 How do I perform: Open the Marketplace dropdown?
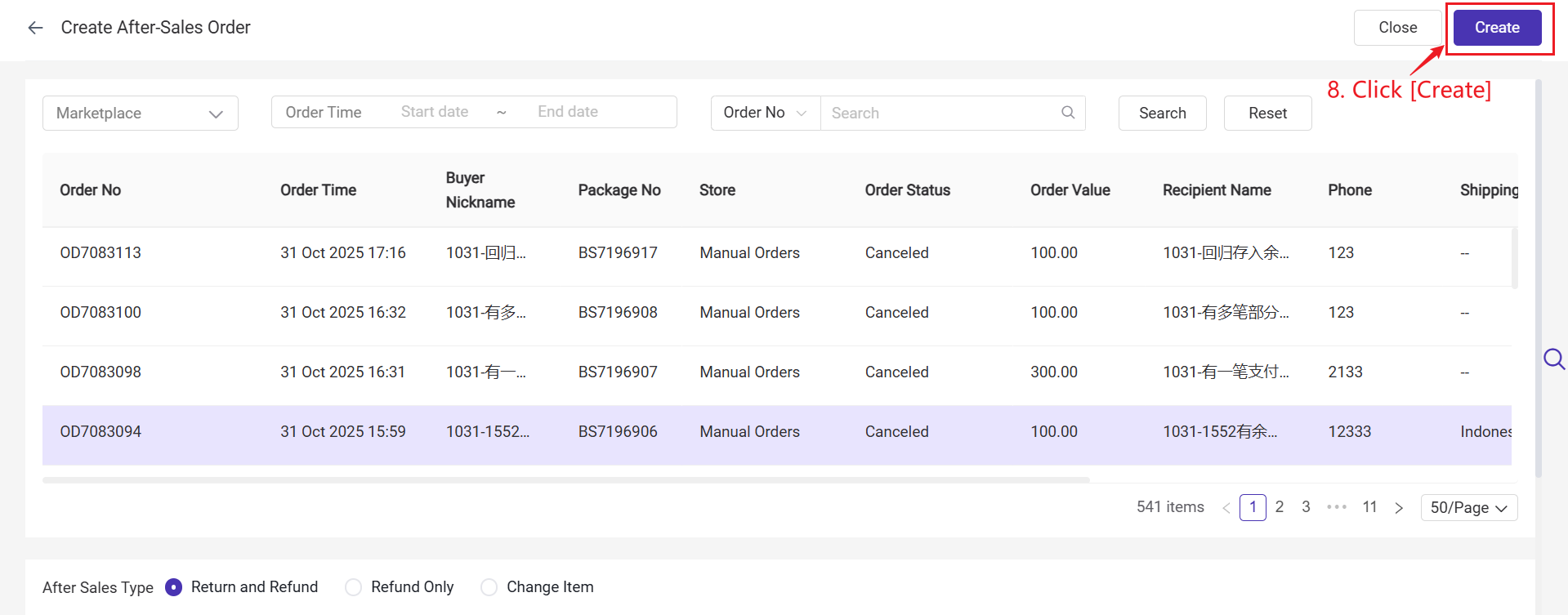tap(140, 114)
